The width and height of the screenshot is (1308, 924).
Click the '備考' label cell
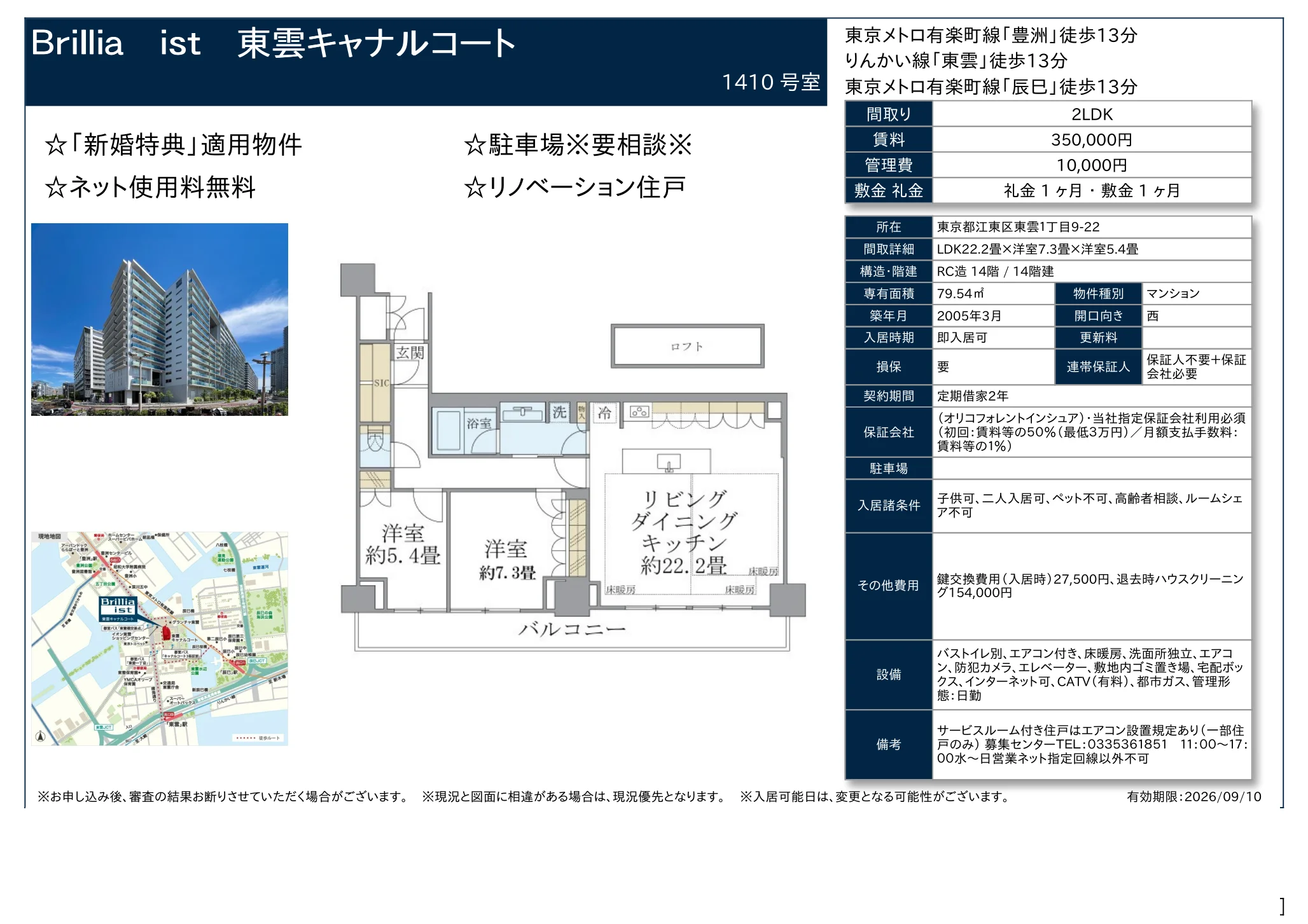pyautogui.click(x=889, y=745)
